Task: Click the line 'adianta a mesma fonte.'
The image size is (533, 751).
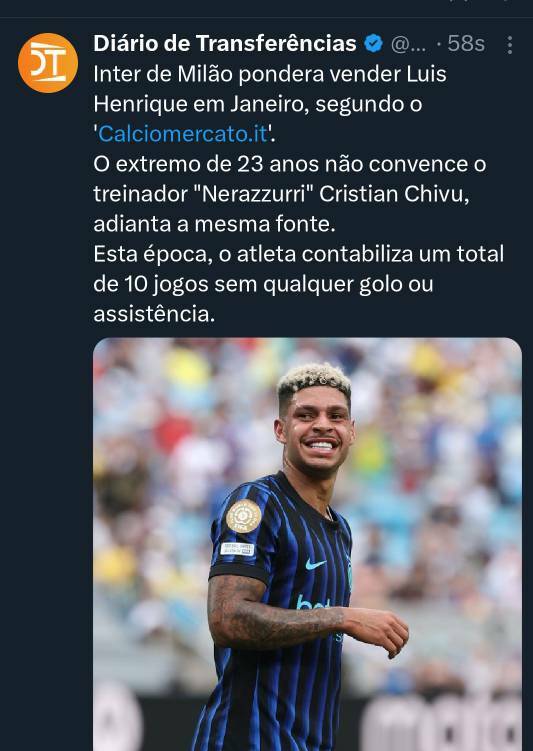Action: (214, 224)
